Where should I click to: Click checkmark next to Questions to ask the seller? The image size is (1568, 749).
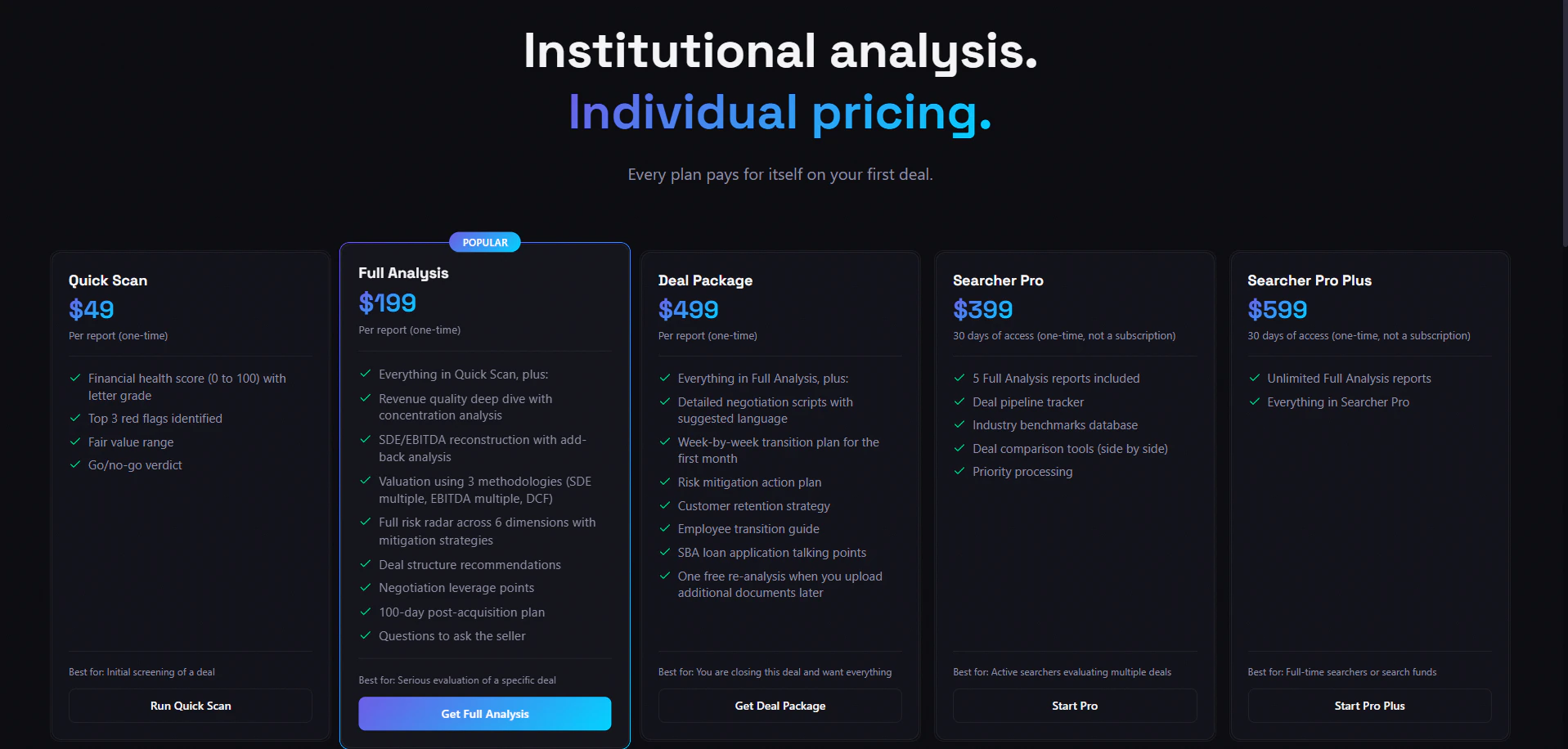pos(366,635)
